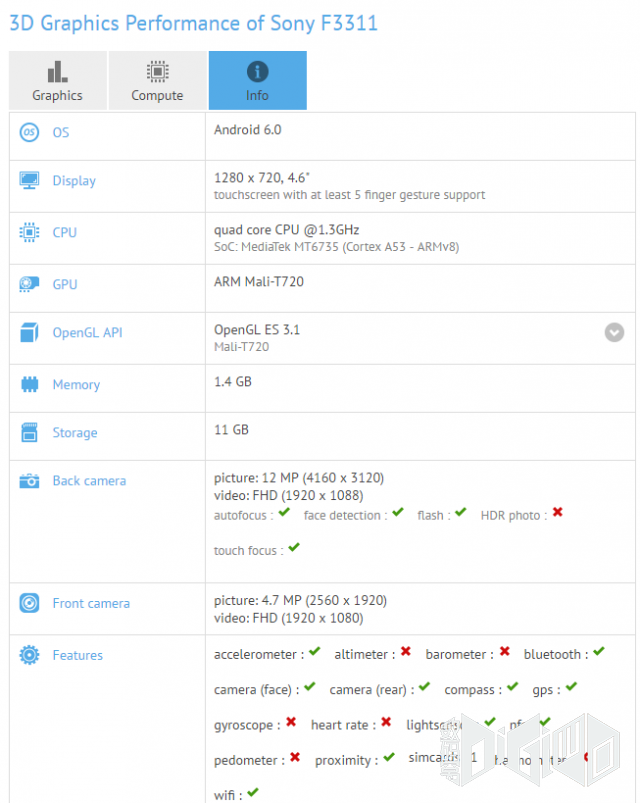Click the barometer red cross mark
Viewport: 640px width, 803px height.
click(x=505, y=651)
